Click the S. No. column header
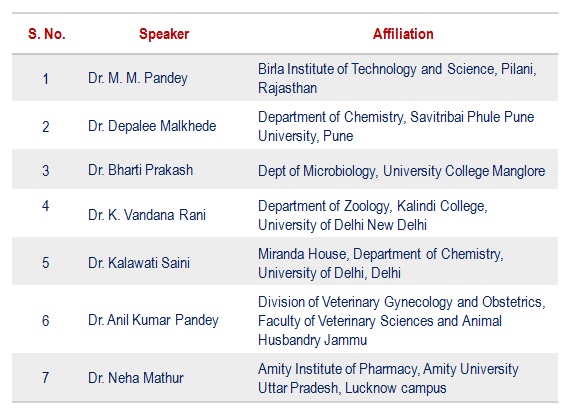This screenshot has height=415, width=573. (47, 34)
